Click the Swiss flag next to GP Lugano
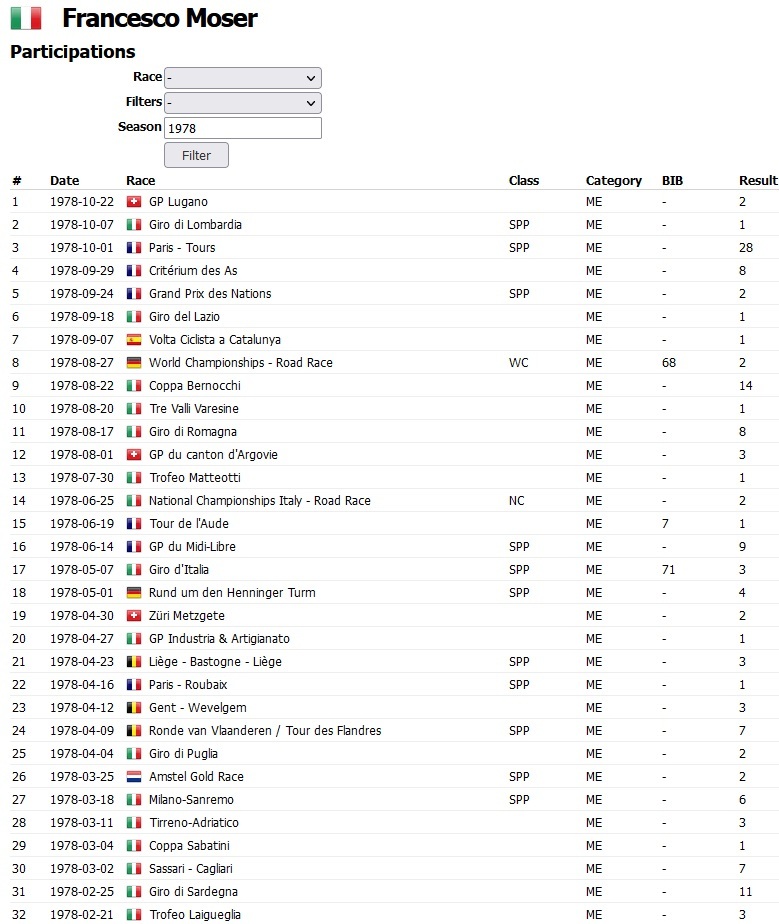779x924 pixels. coord(134,202)
